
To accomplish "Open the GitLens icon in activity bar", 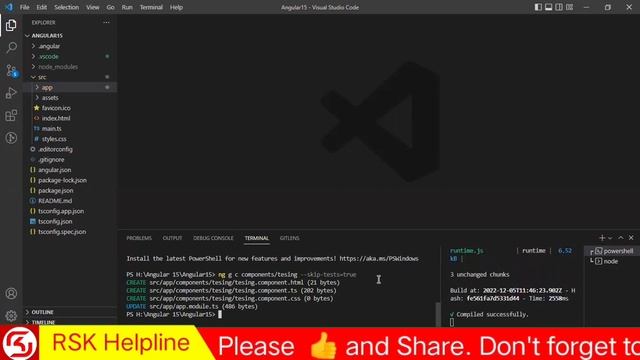I will click(11, 138).
